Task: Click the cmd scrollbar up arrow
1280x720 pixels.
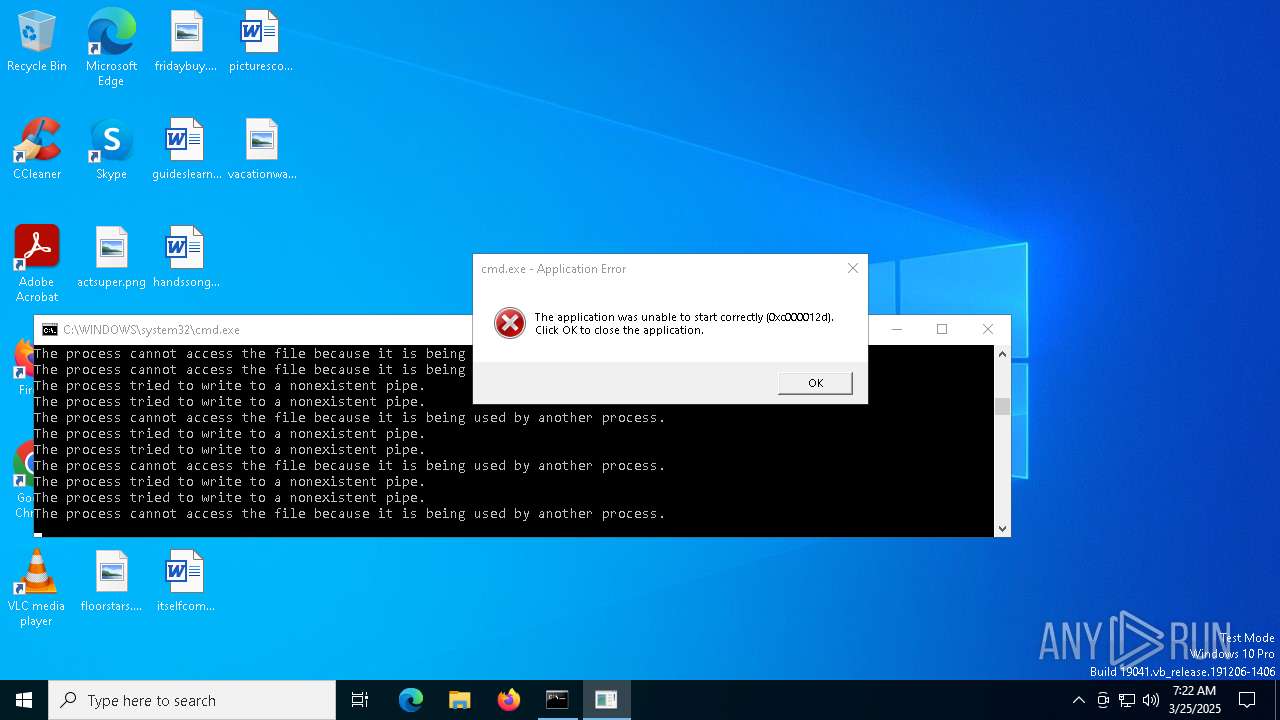Action: [1002, 354]
